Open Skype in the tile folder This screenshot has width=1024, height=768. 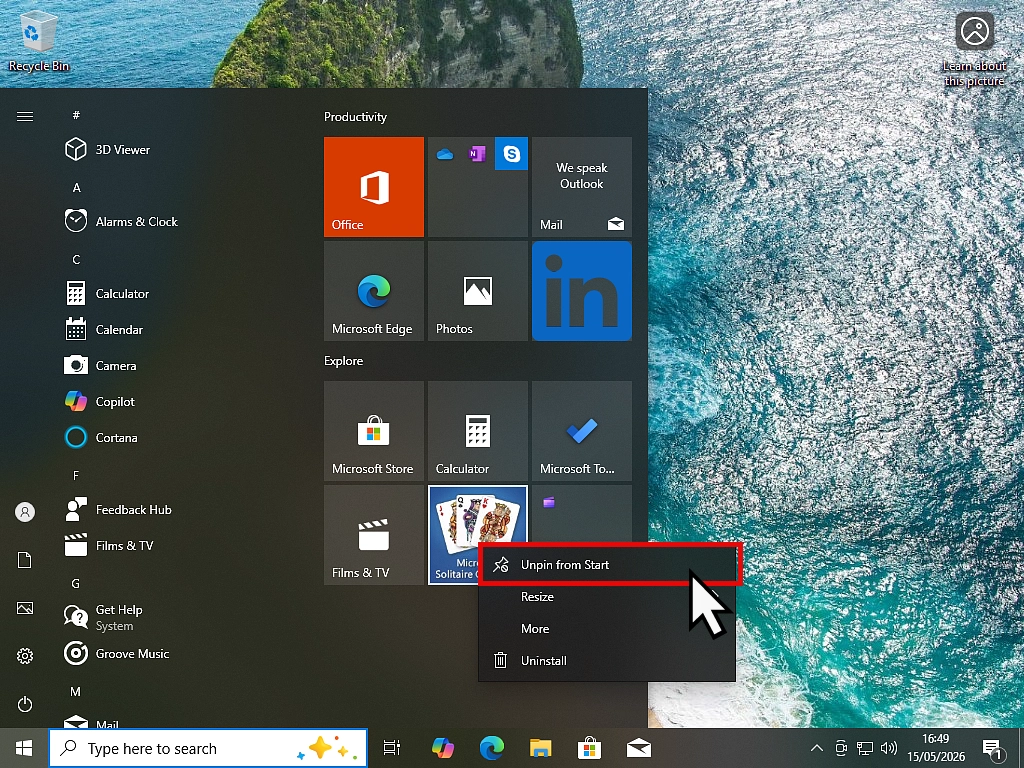(x=511, y=154)
